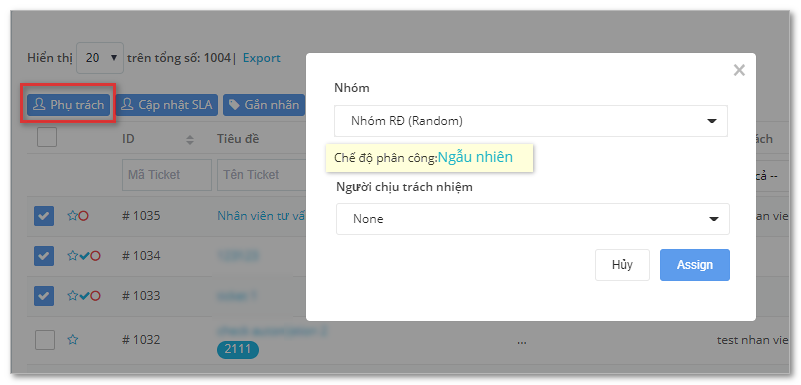Sort tickets by the ID column arrows

pyautogui.click(x=190, y=139)
